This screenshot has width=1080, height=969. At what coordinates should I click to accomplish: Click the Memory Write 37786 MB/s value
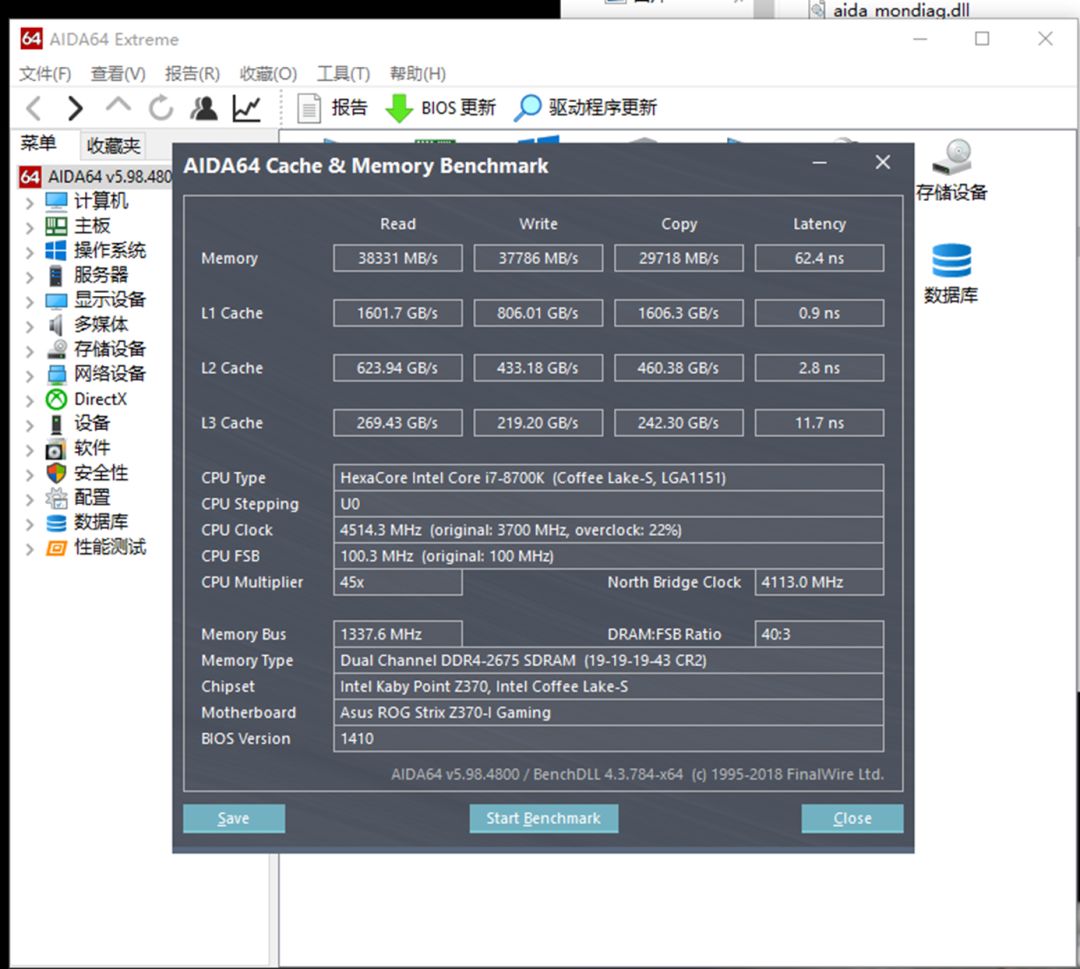click(538, 258)
